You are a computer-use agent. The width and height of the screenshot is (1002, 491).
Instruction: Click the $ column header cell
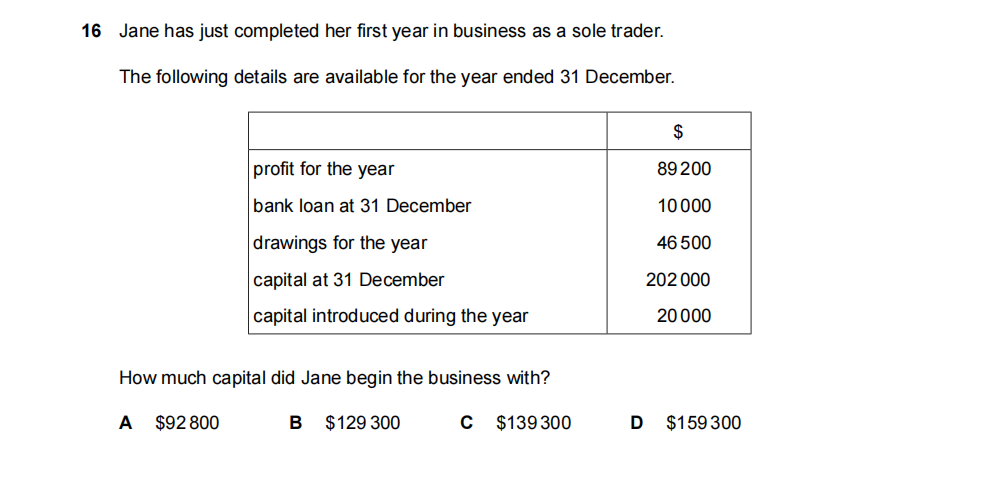pos(678,131)
